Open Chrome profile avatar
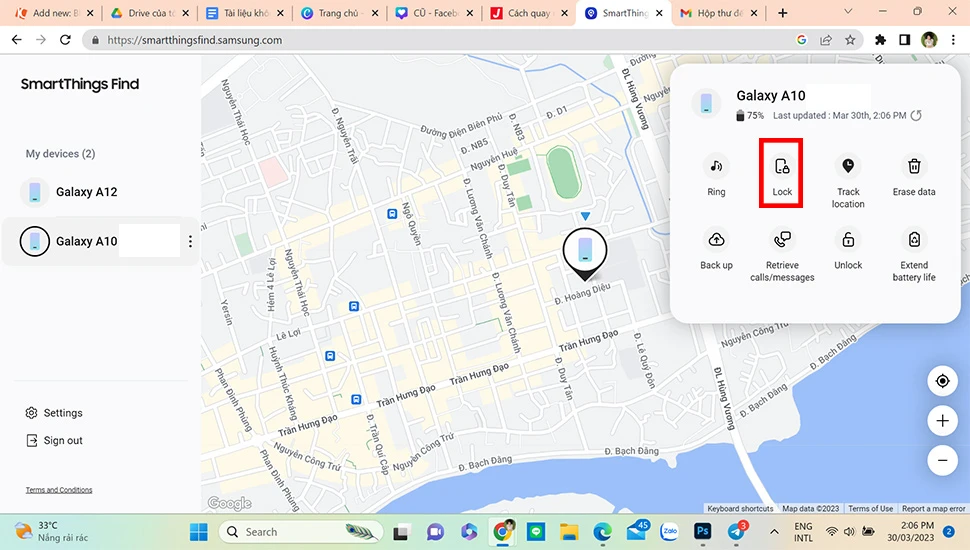Viewport: 970px width, 550px height. 929,40
